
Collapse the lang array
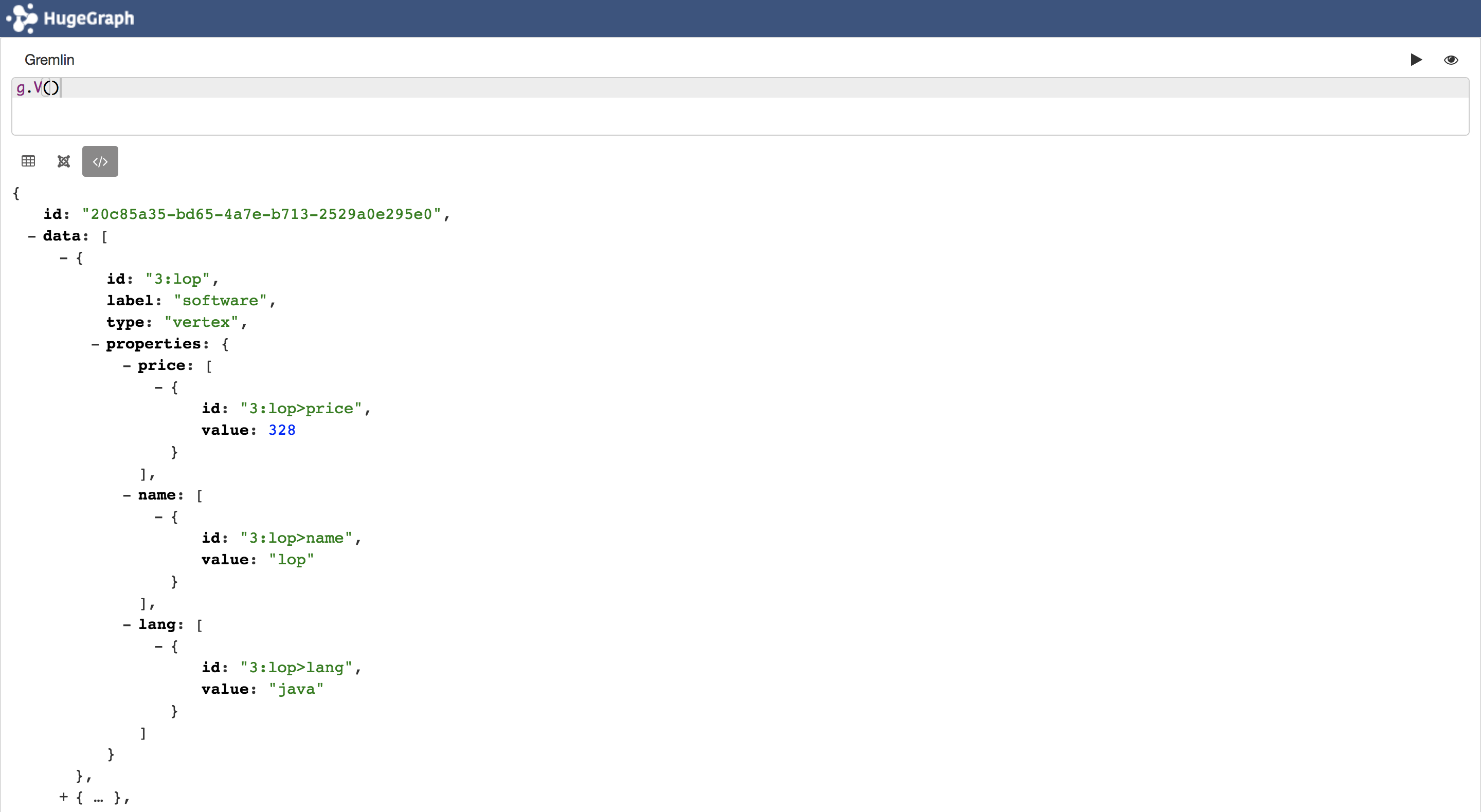click(x=127, y=624)
